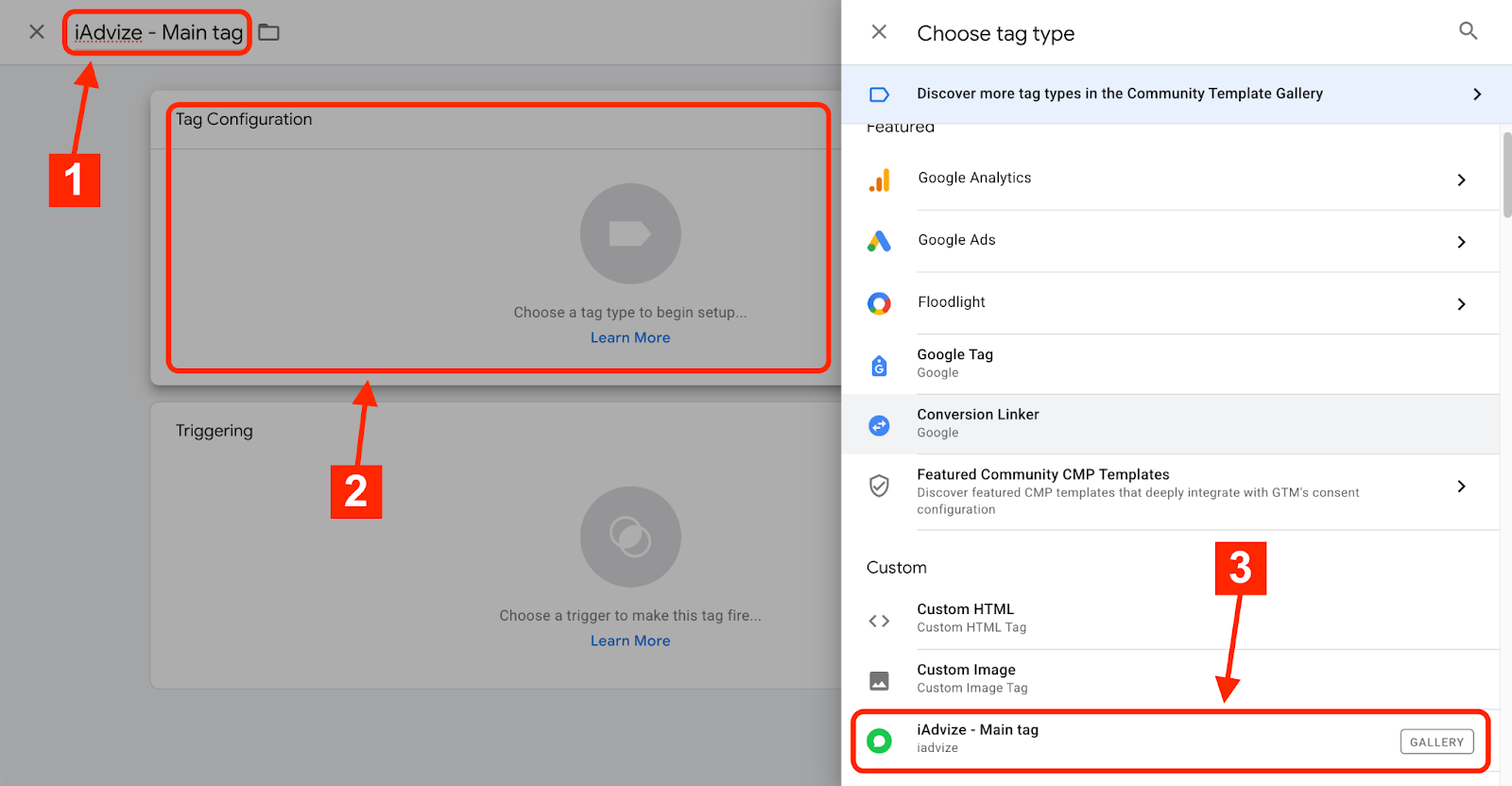Click the Google Ads logo icon
1512x786 pixels.
(x=879, y=242)
